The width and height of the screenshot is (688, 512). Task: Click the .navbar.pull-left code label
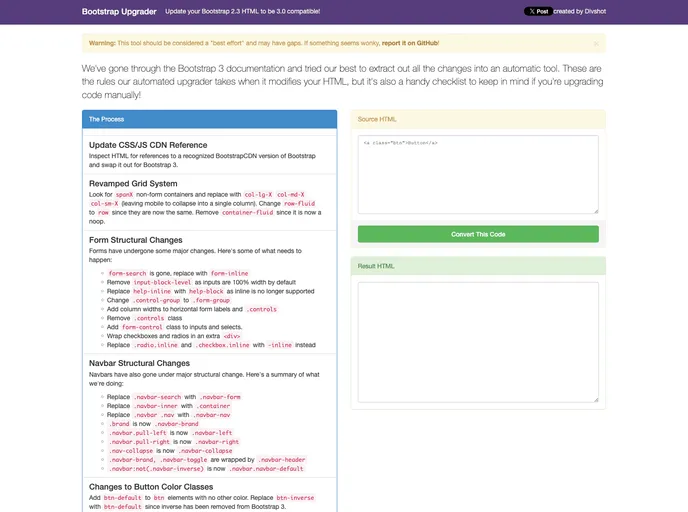137,433
